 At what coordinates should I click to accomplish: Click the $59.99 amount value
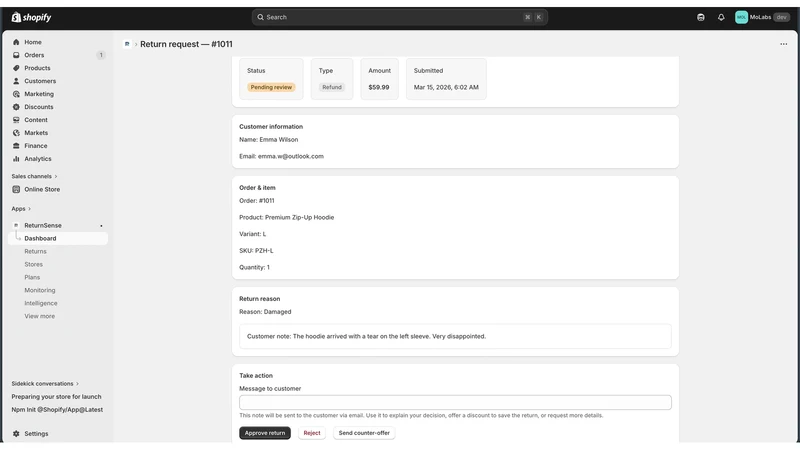point(379,87)
